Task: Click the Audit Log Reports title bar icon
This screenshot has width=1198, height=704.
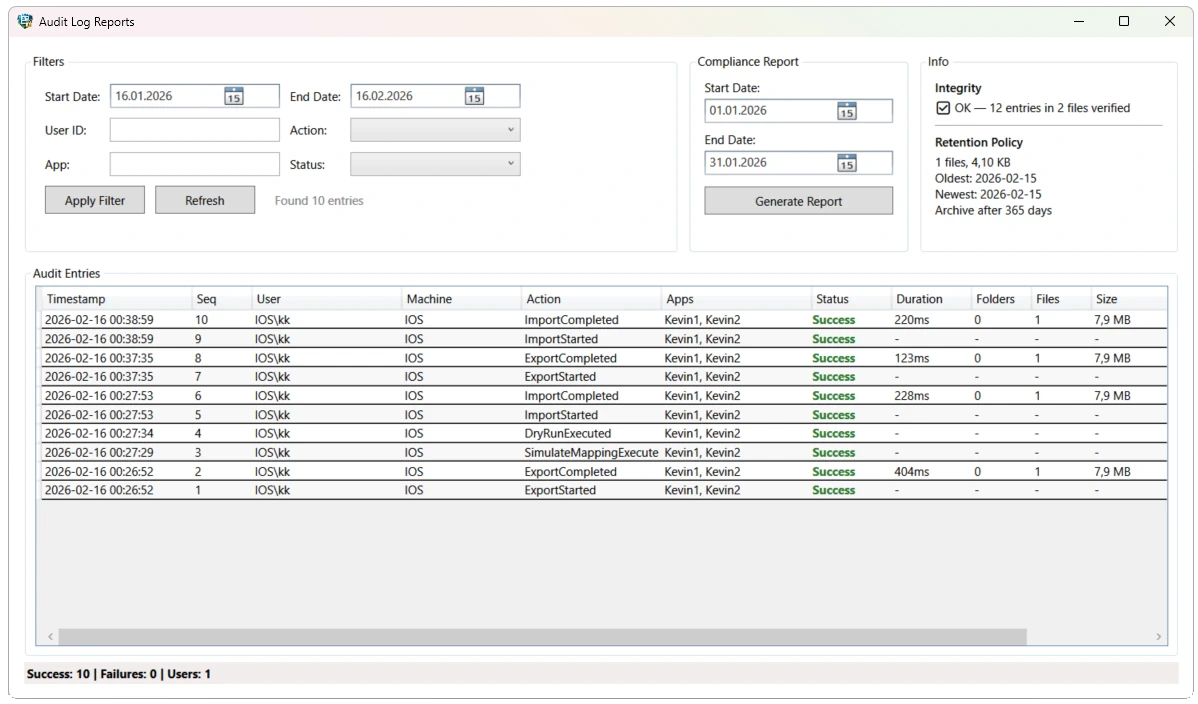Action: (x=24, y=20)
